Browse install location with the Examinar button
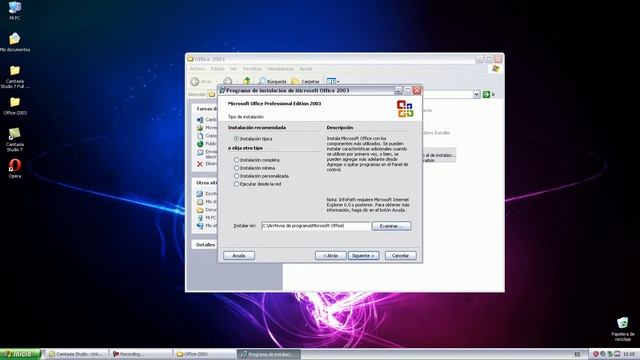 click(x=391, y=226)
